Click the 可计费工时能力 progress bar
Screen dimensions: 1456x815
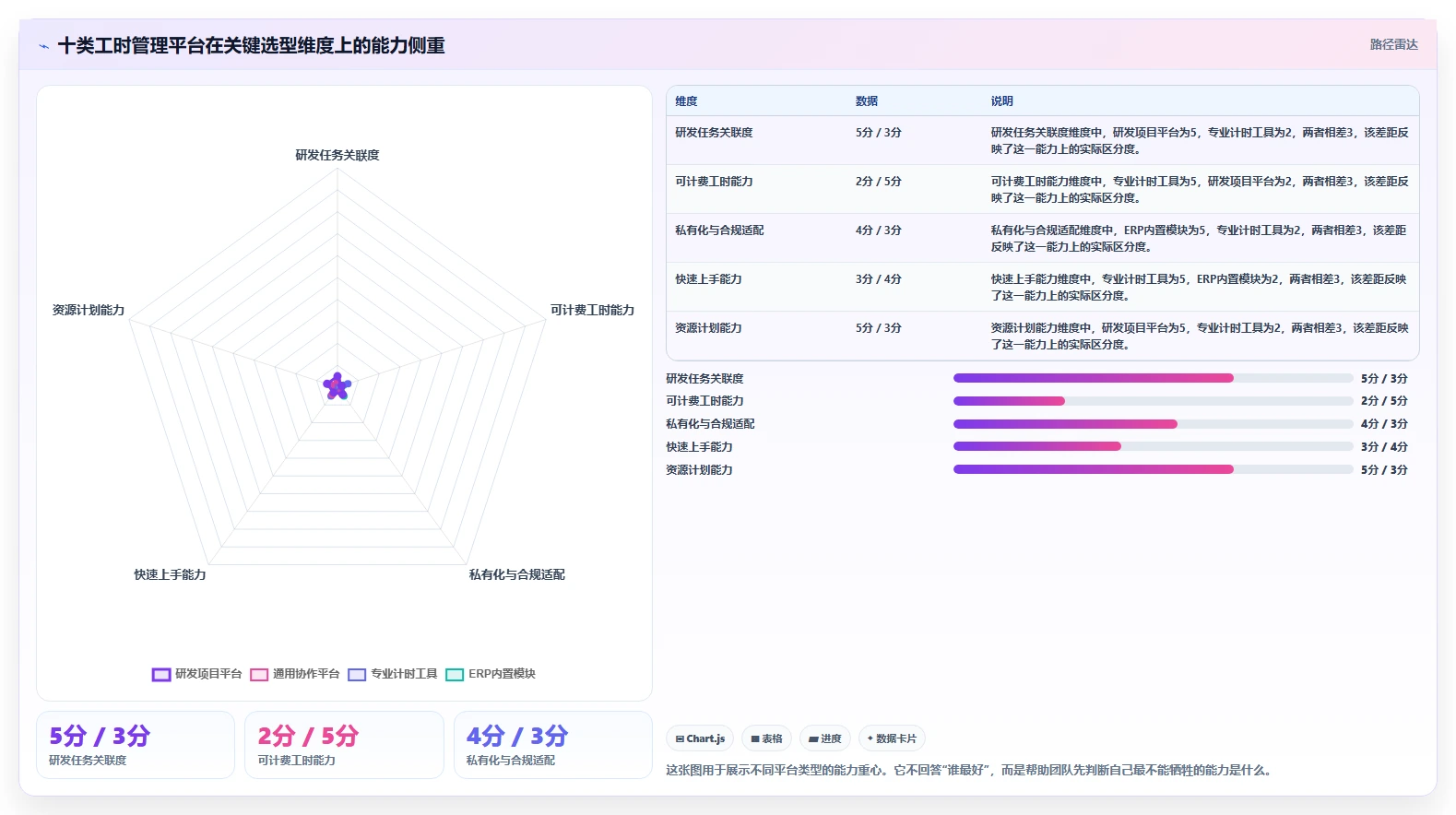(1153, 401)
